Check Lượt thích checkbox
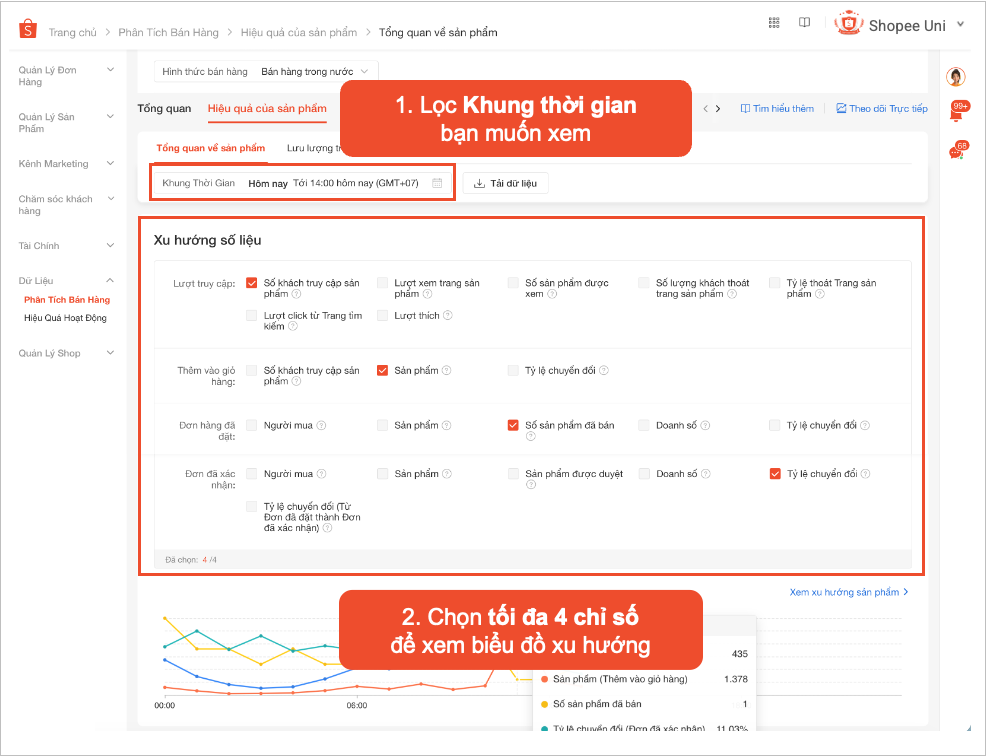Image resolution: width=990 pixels, height=756 pixels. pos(383,315)
